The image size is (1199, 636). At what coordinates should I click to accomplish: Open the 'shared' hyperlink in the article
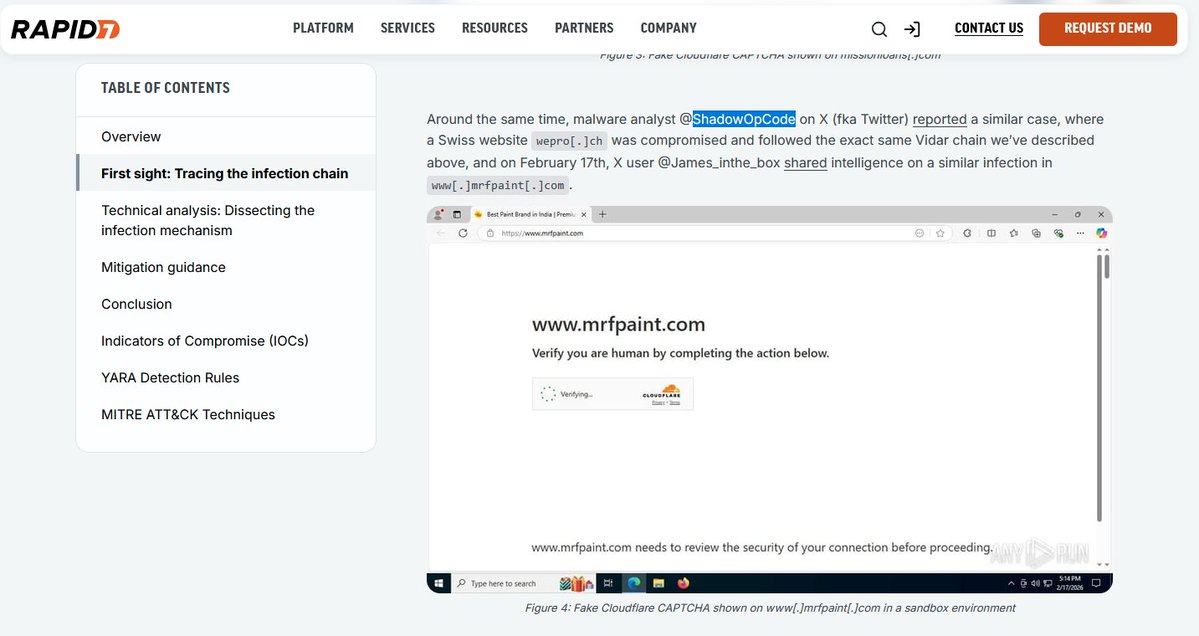point(805,163)
